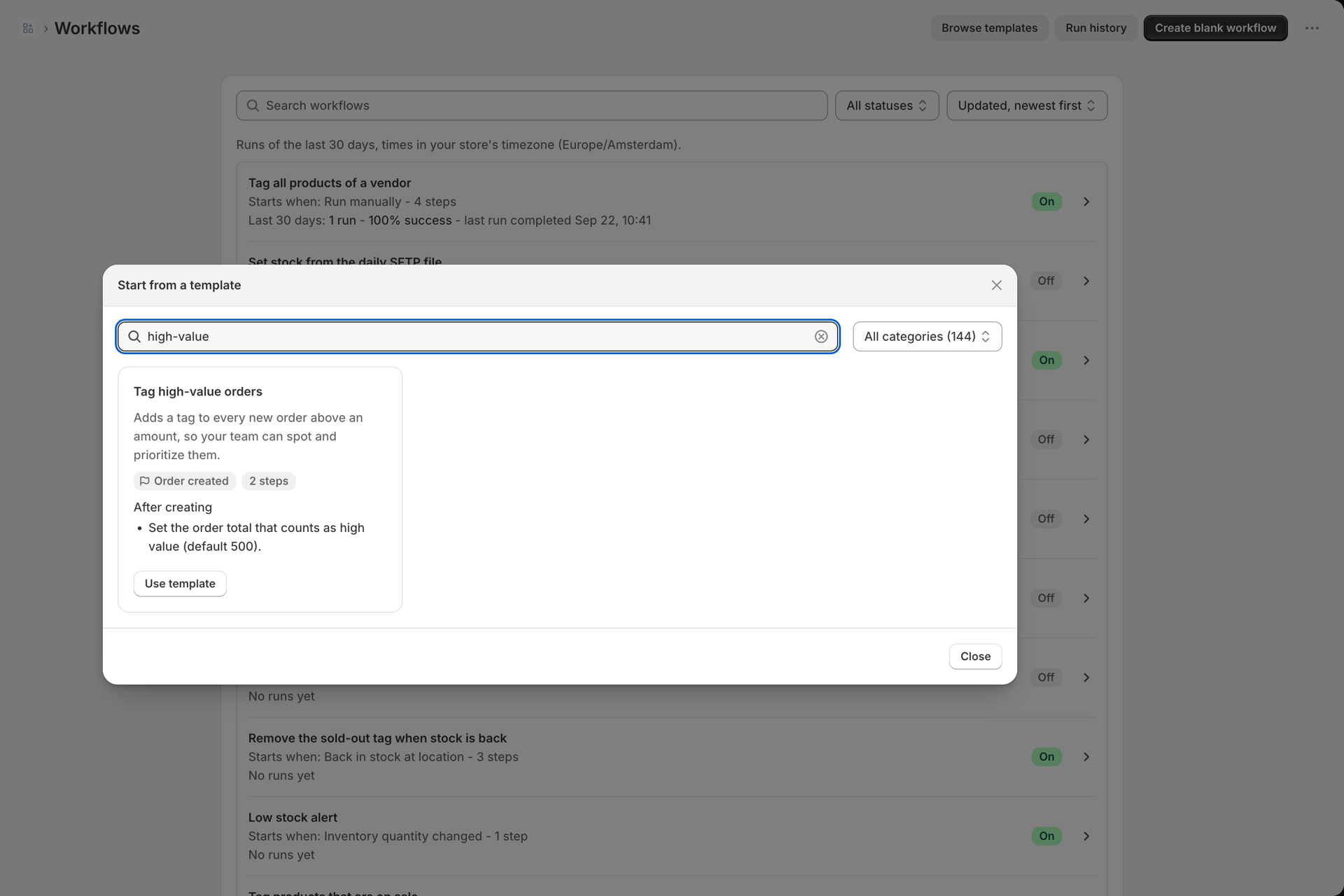
Task: Open Tag all products of a vendor workflow
Action: tap(330, 183)
